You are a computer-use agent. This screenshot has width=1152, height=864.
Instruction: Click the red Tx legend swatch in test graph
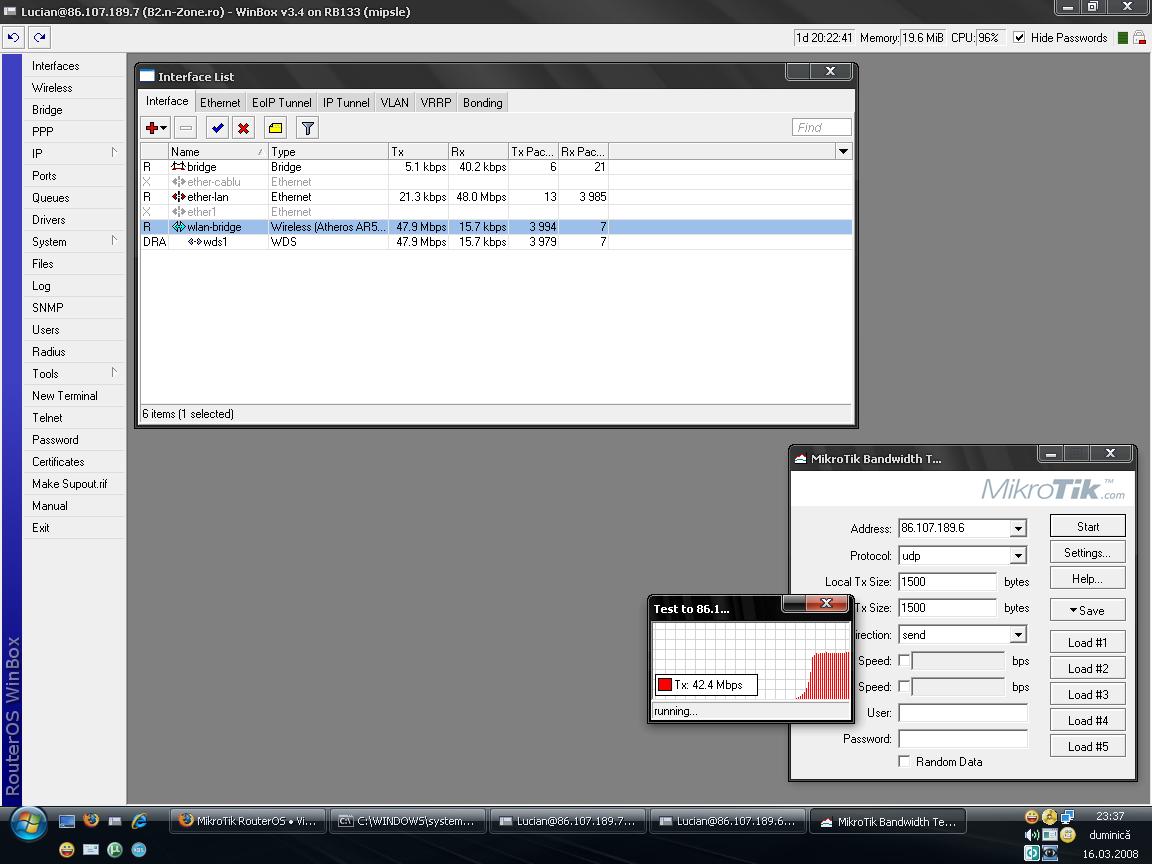coord(665,685)
